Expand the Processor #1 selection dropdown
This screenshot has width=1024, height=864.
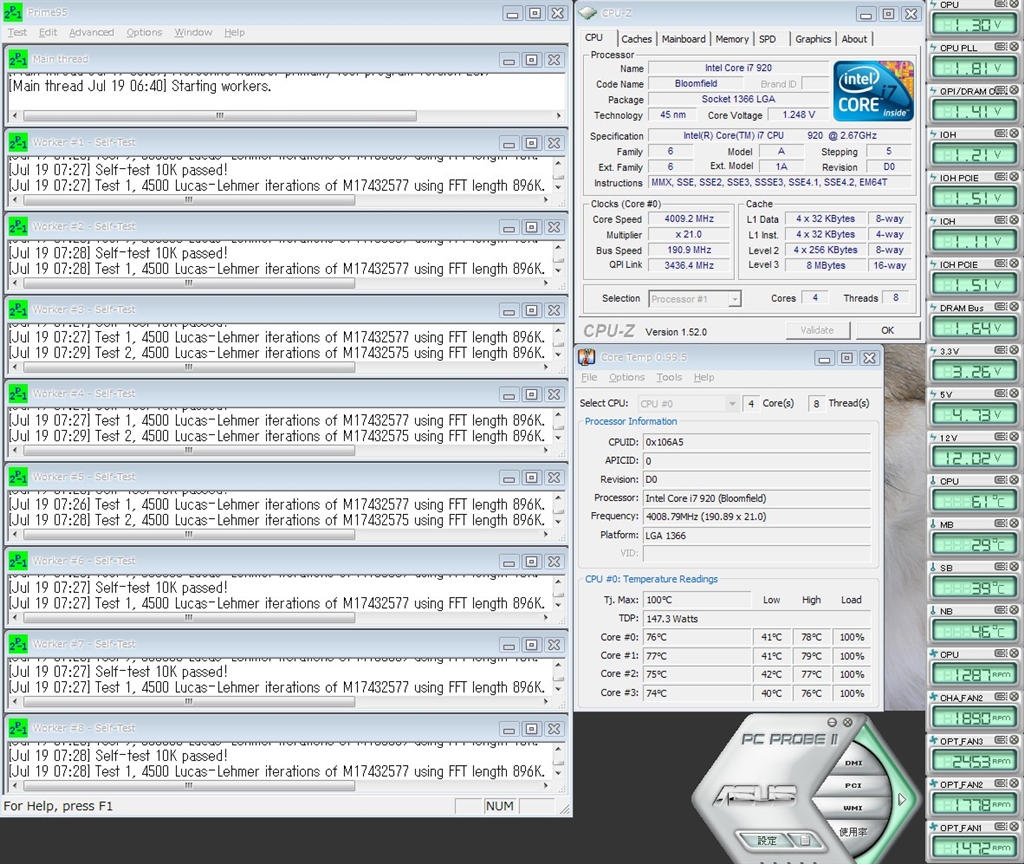734,299
